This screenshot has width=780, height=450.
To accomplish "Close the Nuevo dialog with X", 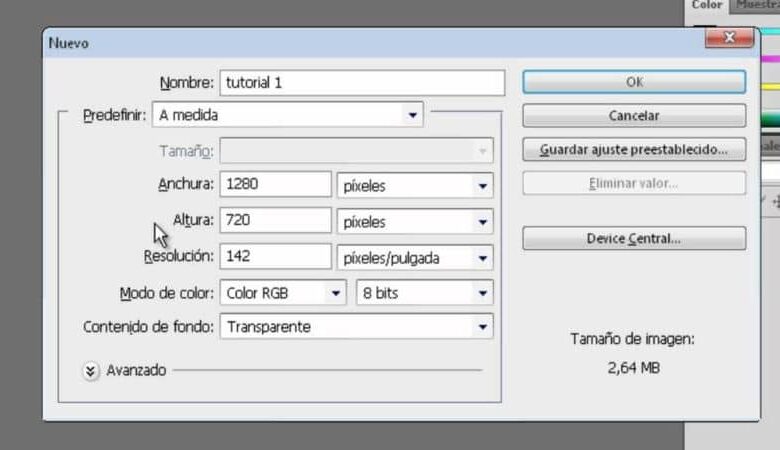I will click(729, 37).
